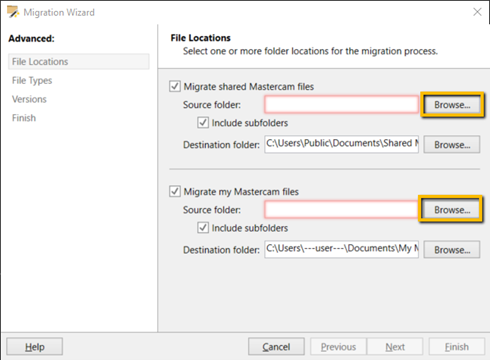Select File Locations in Advanced list
This screenshot has width=490, height=360.
point(79,62)
